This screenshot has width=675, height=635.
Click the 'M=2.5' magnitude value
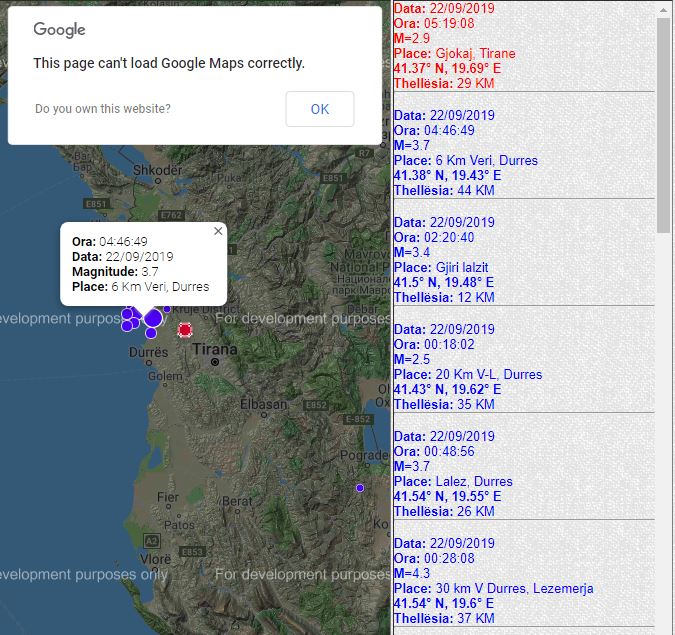412,359
